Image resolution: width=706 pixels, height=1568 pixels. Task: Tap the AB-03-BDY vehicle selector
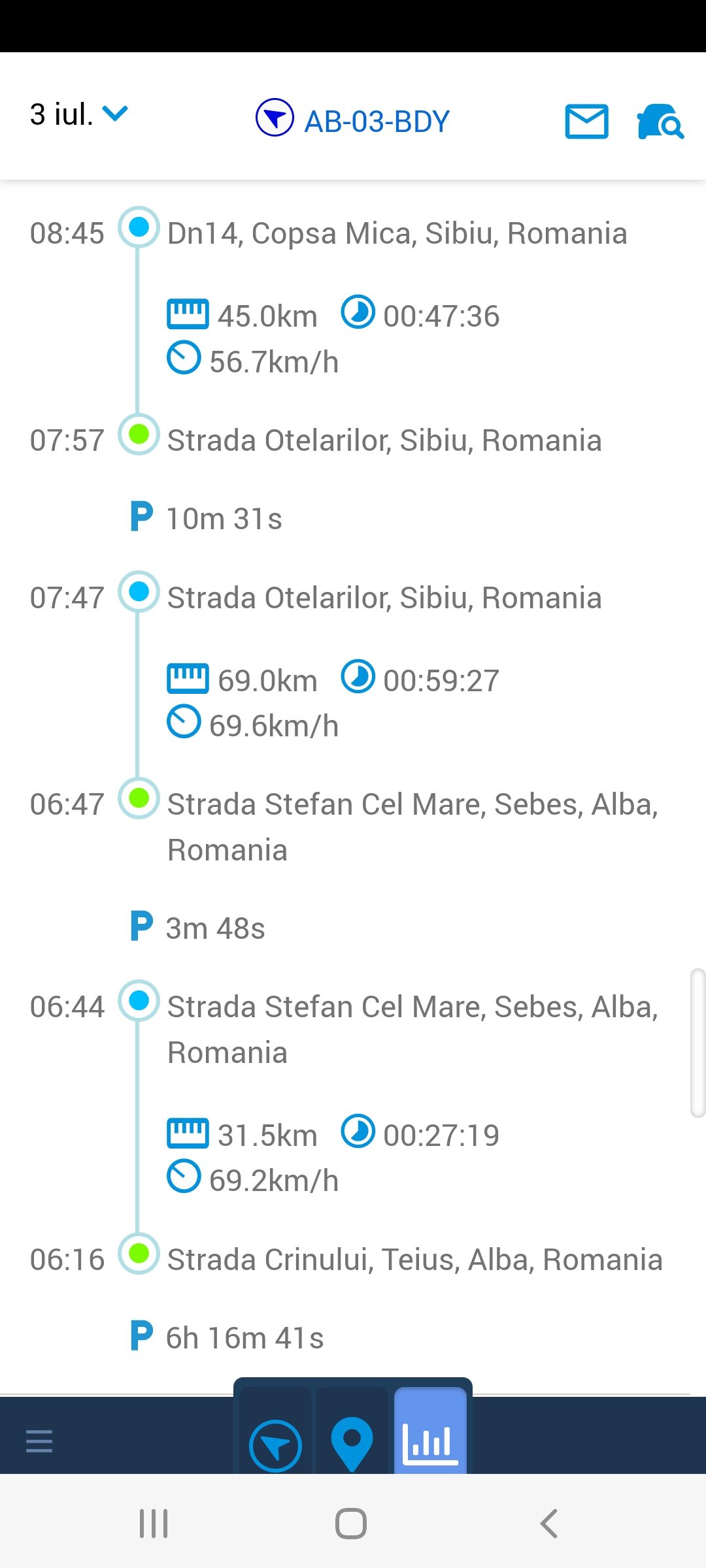[377, 122]
